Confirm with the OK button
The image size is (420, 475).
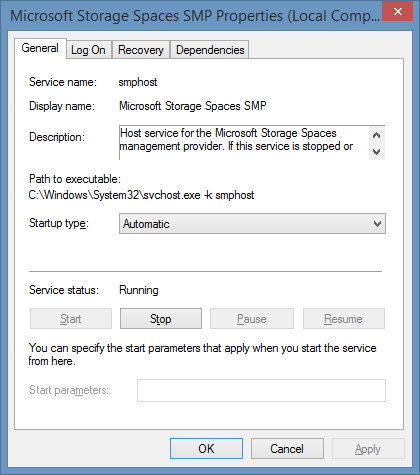(206, 449)
